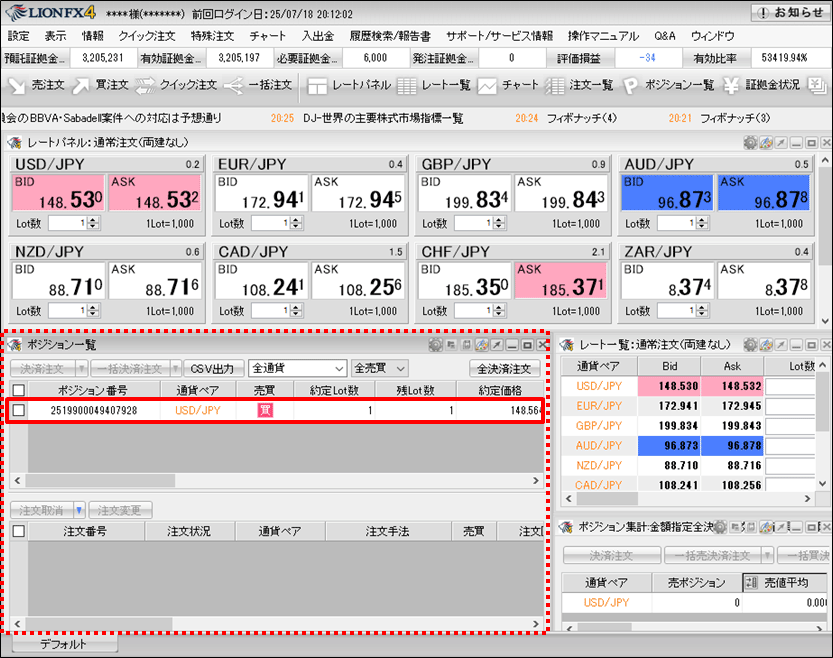This screenshot has height=658, width=833.
Task: Click the 売注文 sell order toolbar icon
Action: pyautogui.click(x=36, y=85)
